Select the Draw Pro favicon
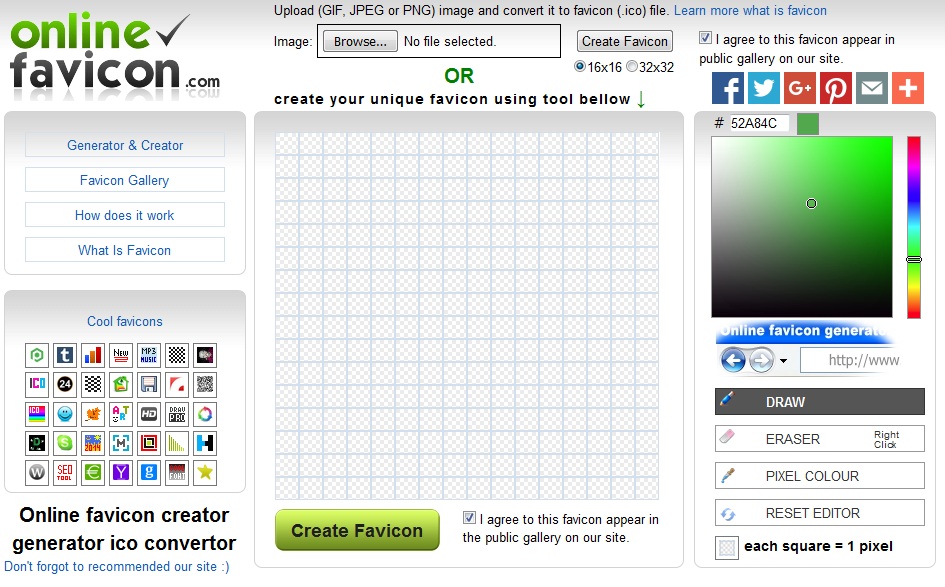Screen dimensions: 945x587 [x=177, y=413]
